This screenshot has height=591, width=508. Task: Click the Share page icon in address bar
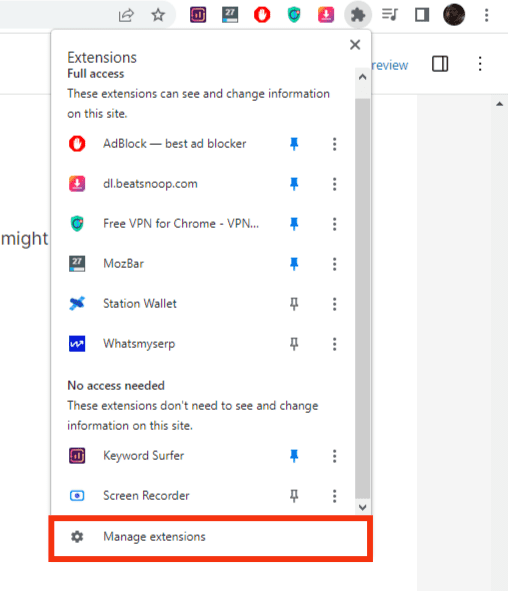coord(126,15)
